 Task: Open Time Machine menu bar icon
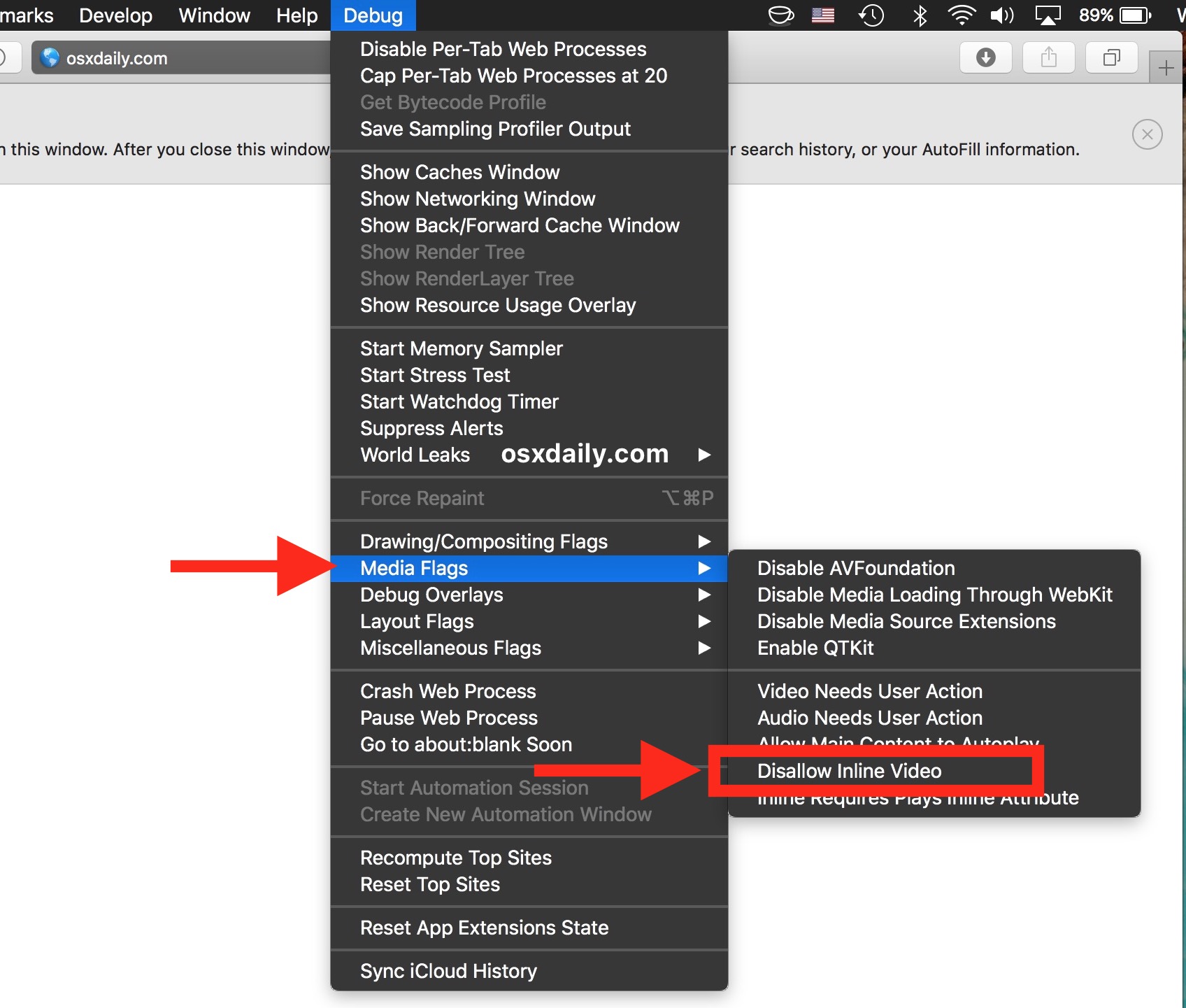[871, 15]
